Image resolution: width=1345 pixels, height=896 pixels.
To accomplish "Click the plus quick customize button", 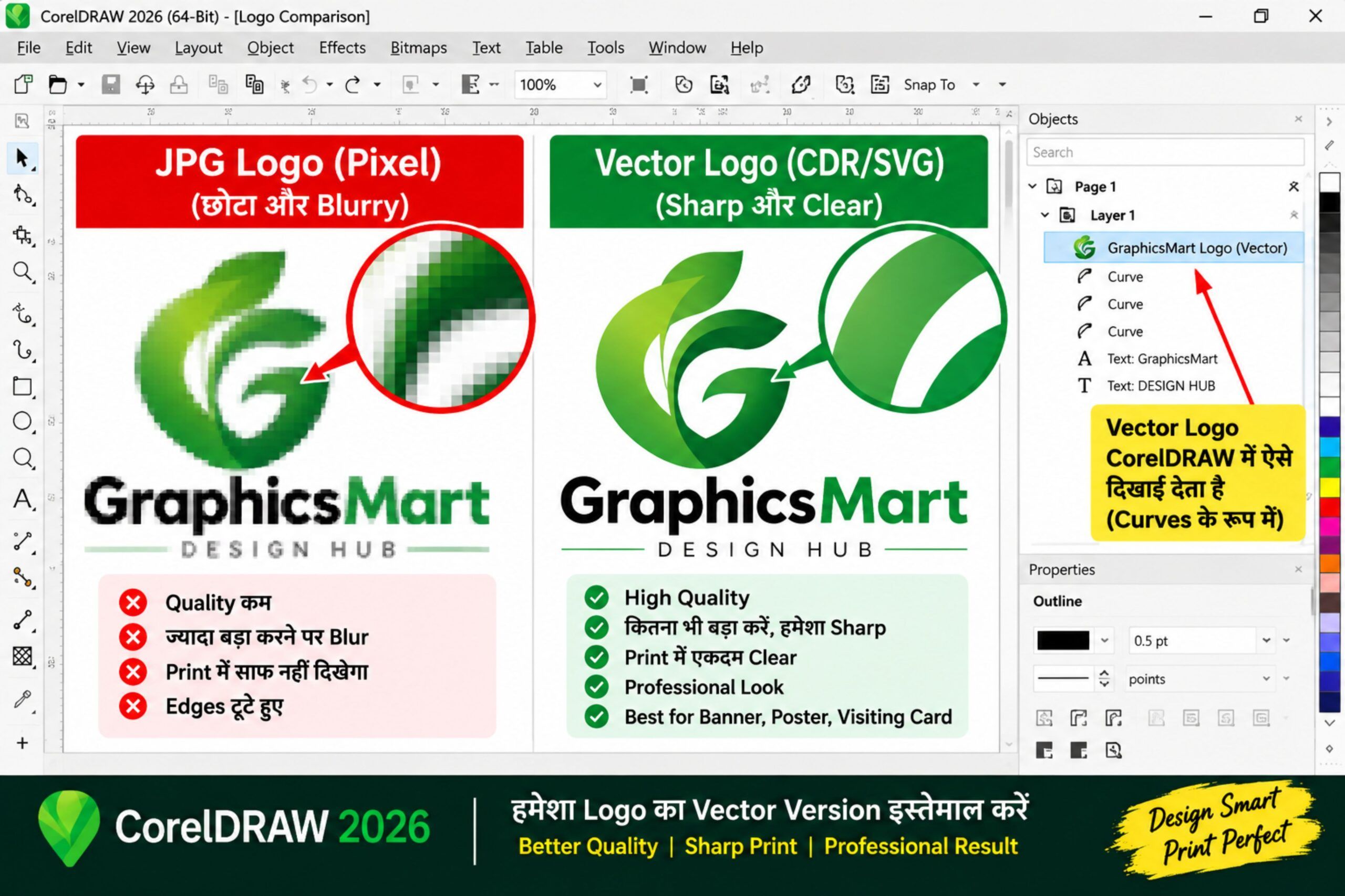I will (x=22, y=743).
